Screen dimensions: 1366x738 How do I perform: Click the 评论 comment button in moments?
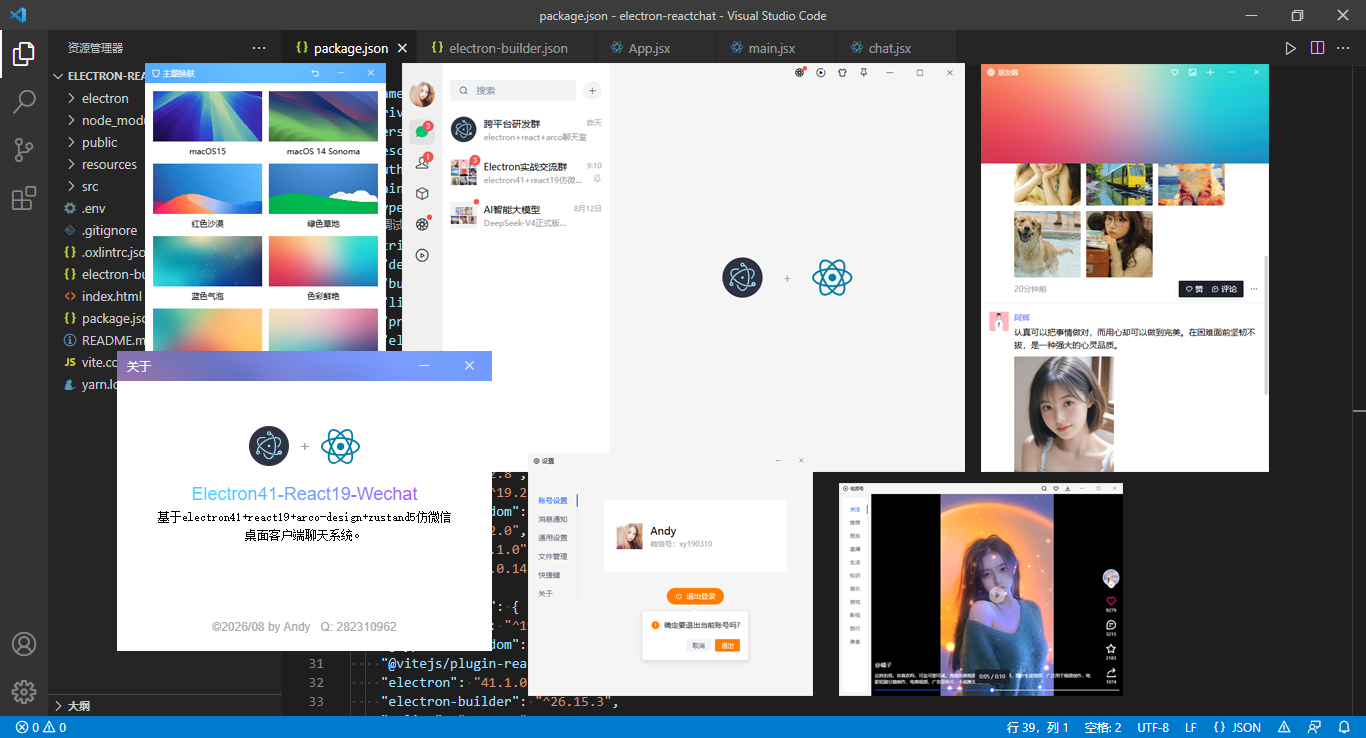click(x=1225, y=289)
